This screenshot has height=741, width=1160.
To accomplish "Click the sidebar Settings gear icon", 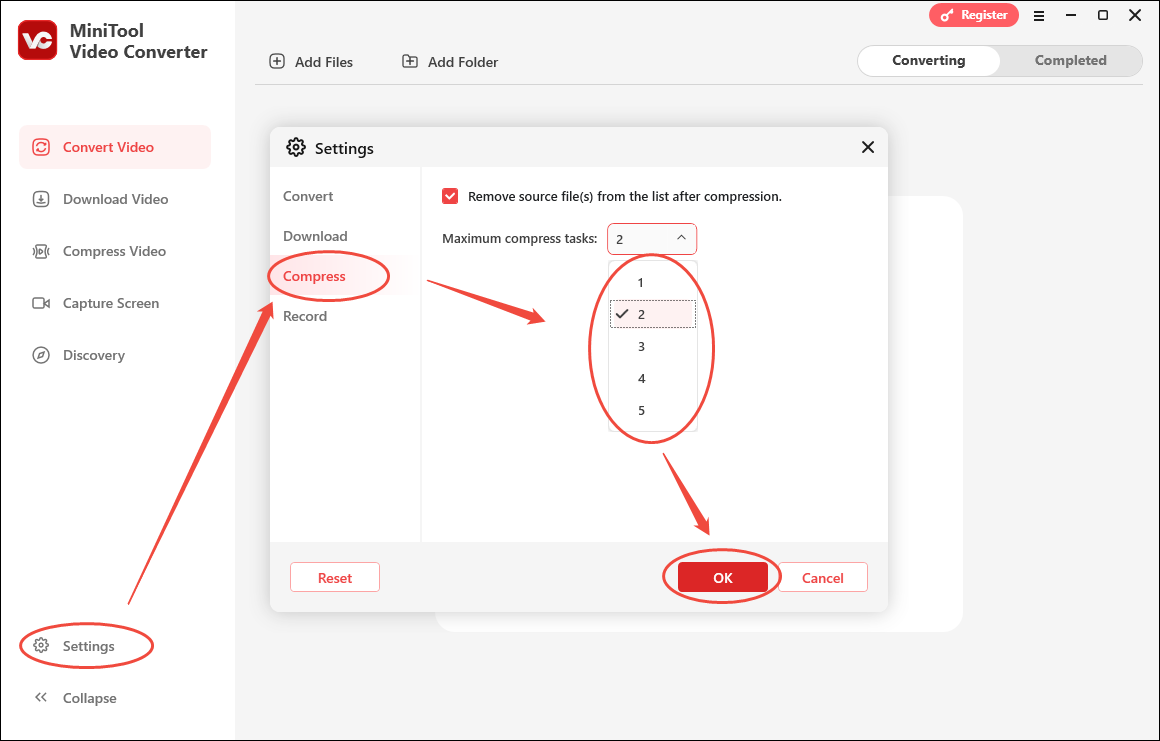I will point(41,646).
